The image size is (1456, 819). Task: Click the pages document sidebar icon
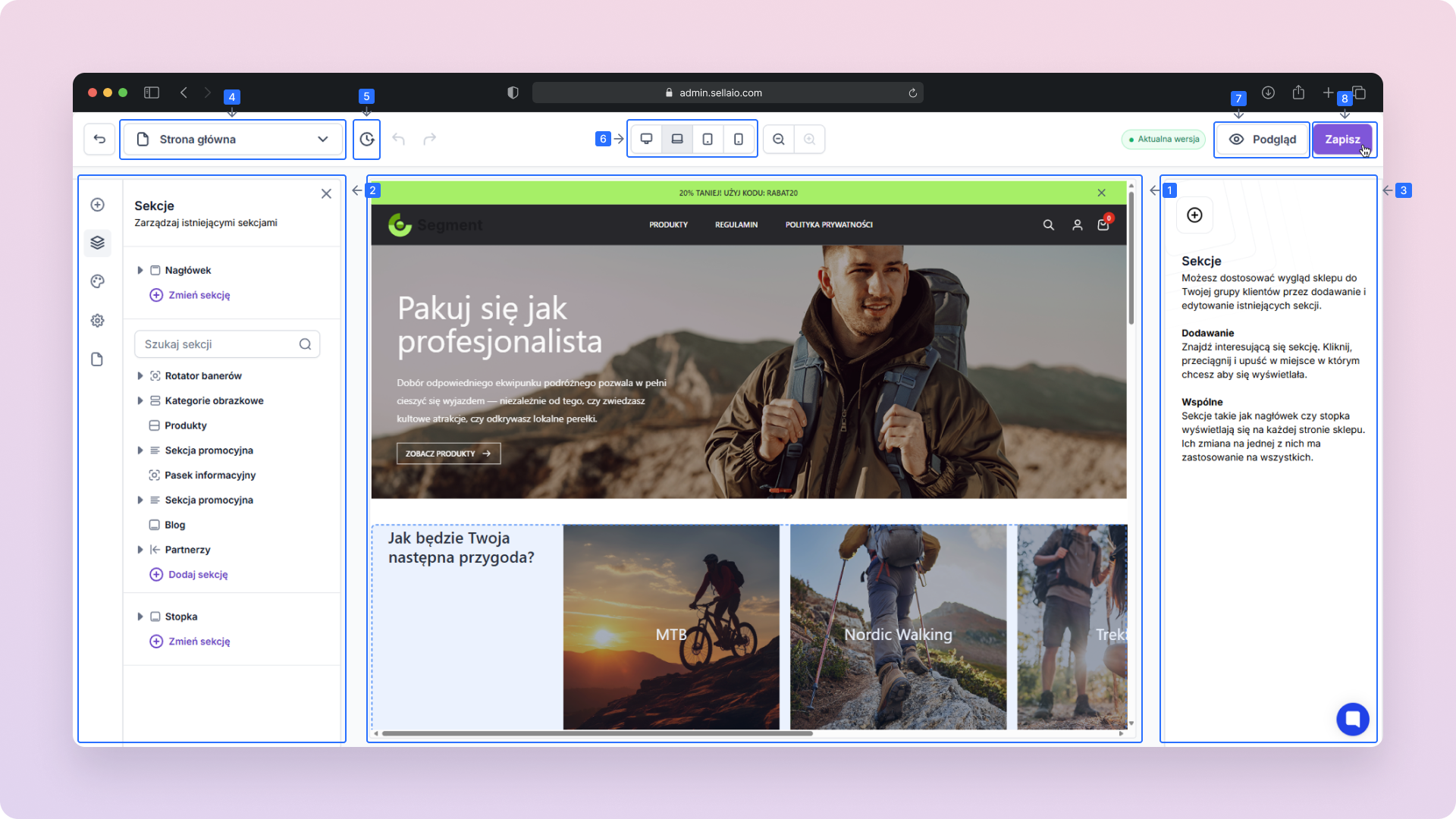point(97,359)
